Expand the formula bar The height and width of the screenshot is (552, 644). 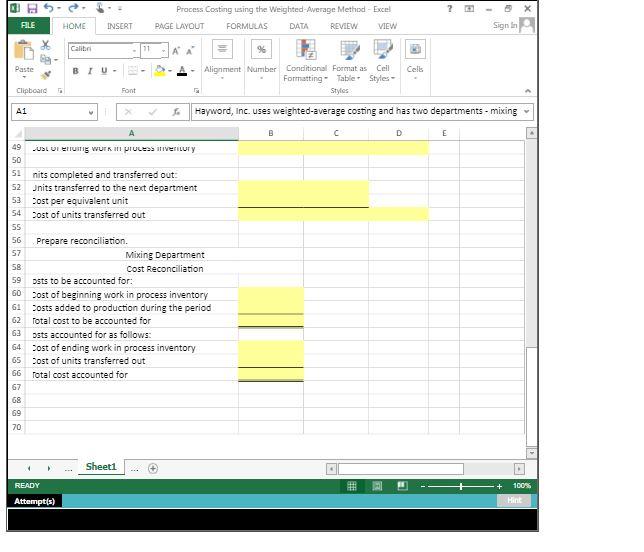527,111
